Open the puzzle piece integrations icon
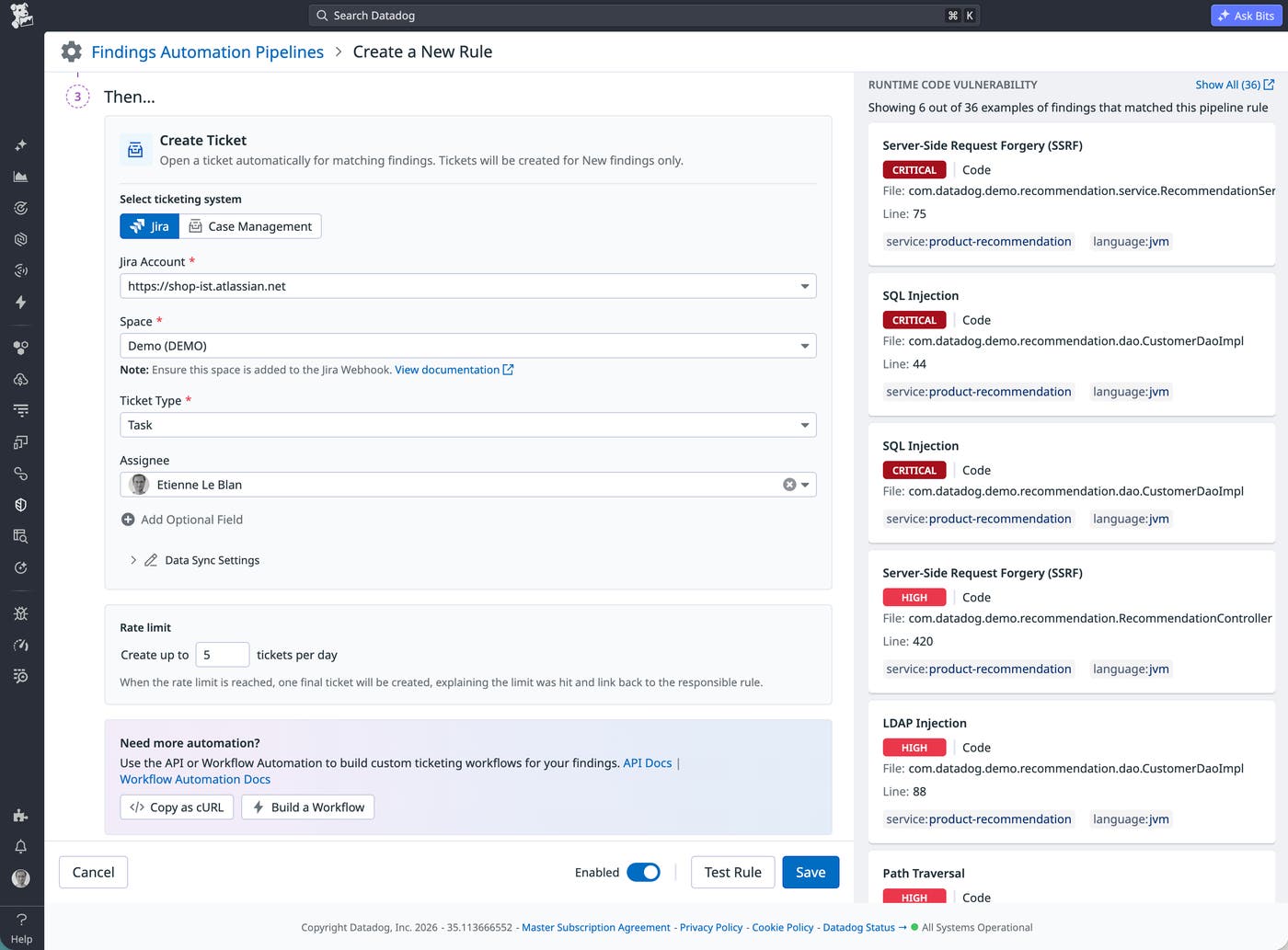1288x950 pixels. tap(21, 815)
